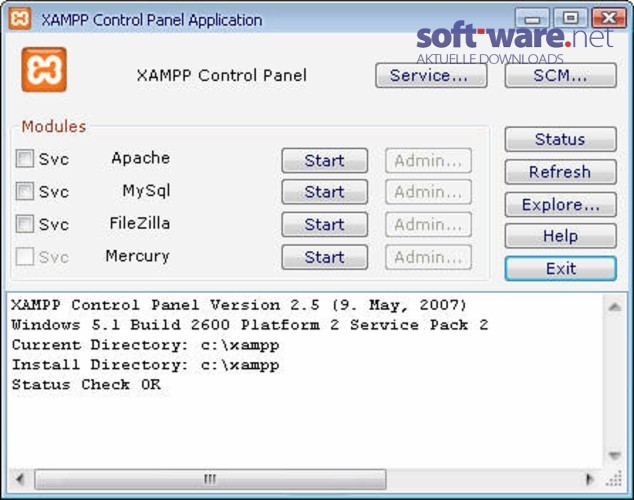The image size is (634, 500).
Task: Click the log scroll up arrow
Action: [x=615, y=307]
